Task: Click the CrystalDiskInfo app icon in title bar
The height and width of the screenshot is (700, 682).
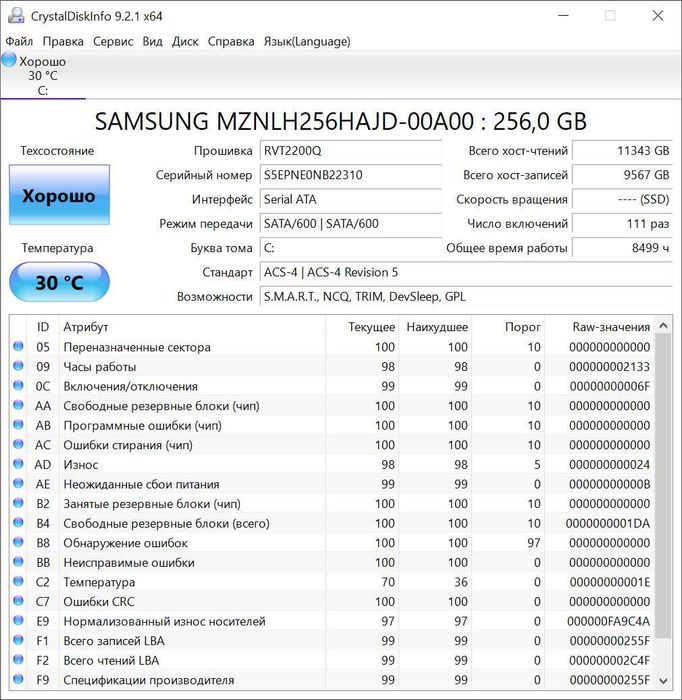Action: pos(16,15)
